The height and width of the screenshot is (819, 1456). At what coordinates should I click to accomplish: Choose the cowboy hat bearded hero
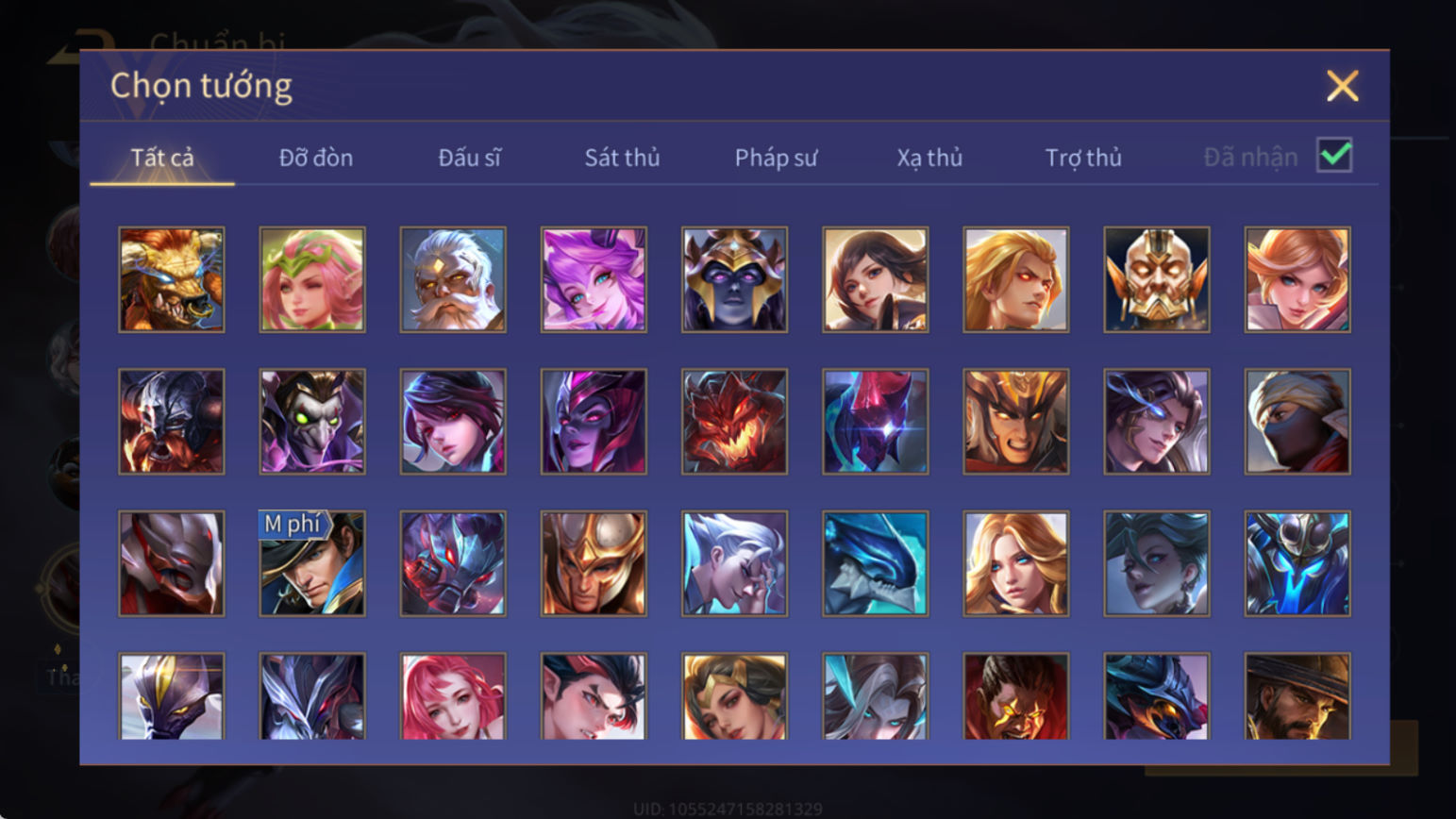click(1297, 696)
